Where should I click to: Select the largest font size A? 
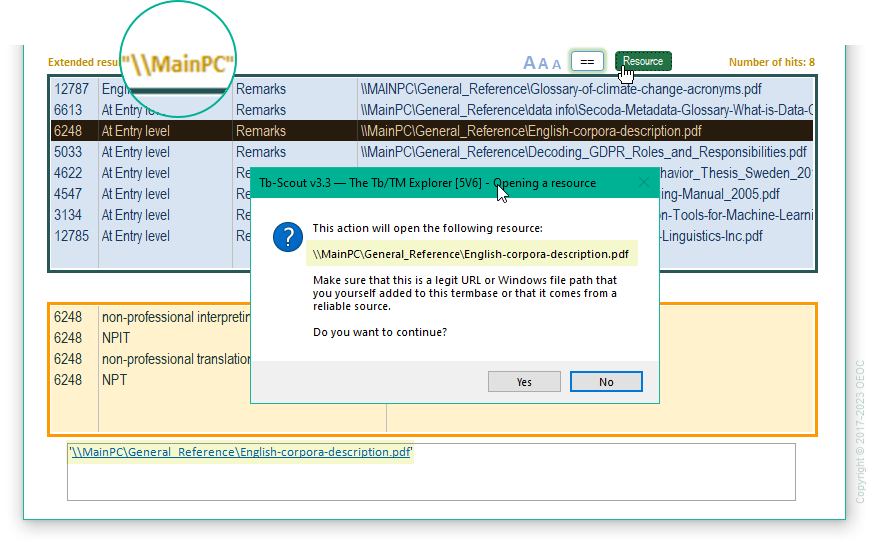(x=530, y=63)
